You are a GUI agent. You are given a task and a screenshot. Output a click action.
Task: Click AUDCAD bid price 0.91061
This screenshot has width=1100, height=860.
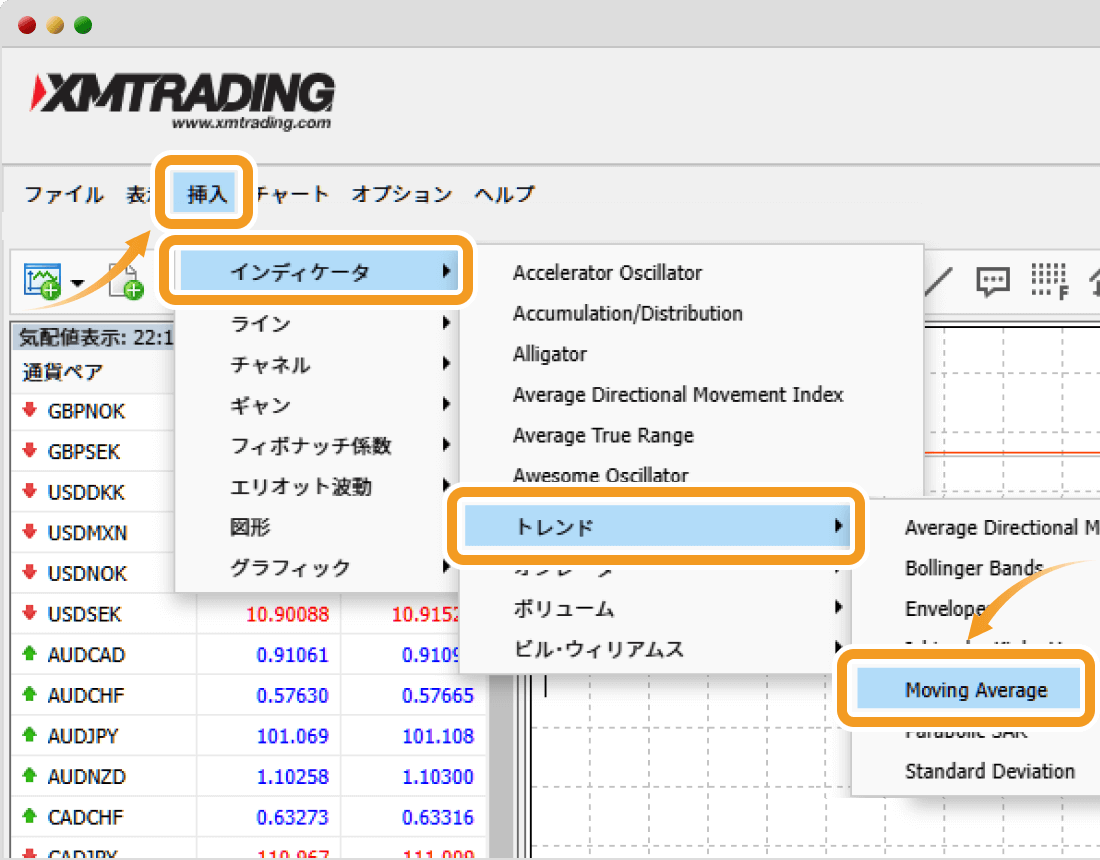click(x=292, y=655)
